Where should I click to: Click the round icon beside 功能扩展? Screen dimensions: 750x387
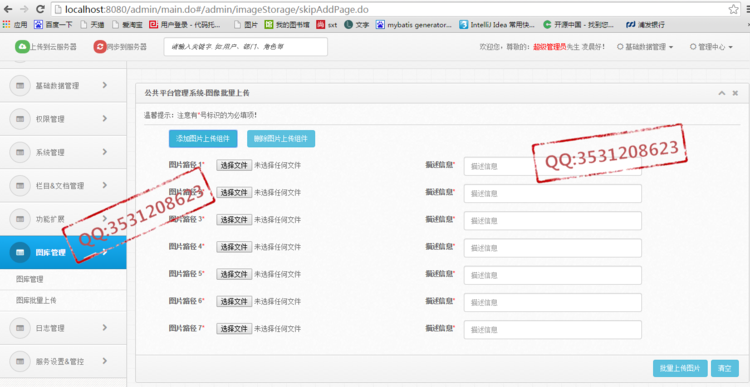20,219
